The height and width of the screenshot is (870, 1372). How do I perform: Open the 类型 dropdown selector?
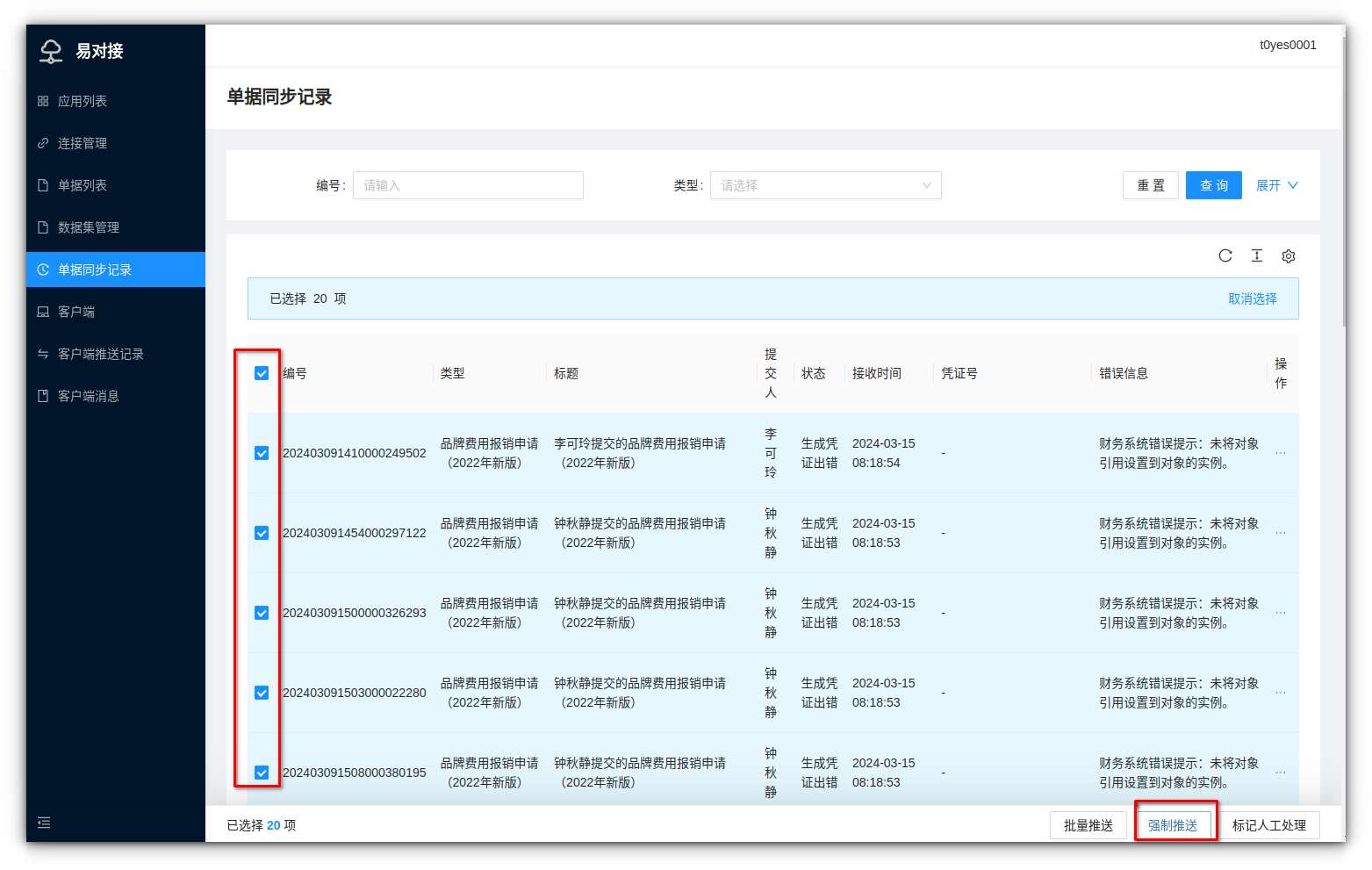(x=825, y=185)
